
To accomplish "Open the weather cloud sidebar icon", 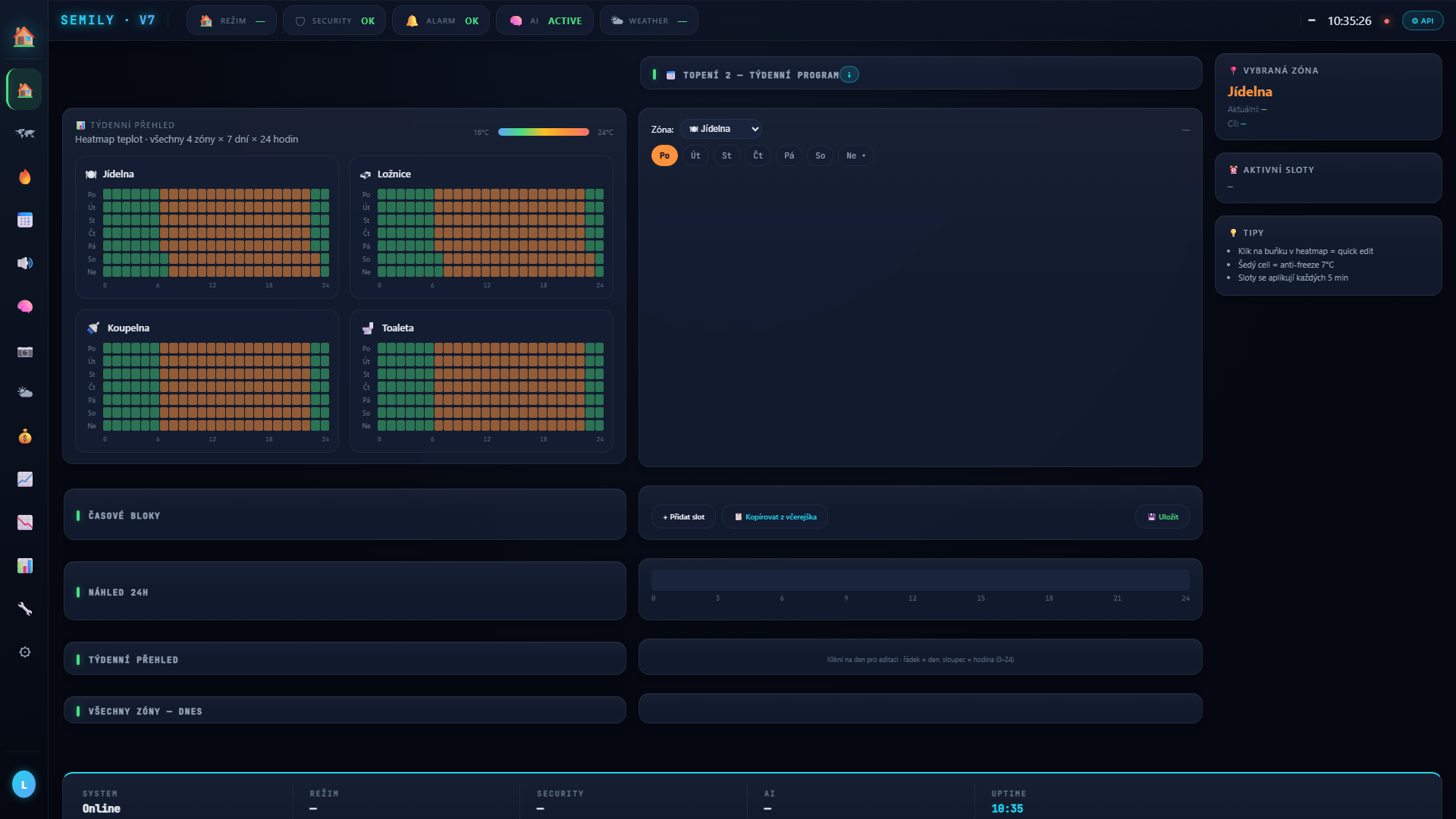I will click(x=25, y=392).
